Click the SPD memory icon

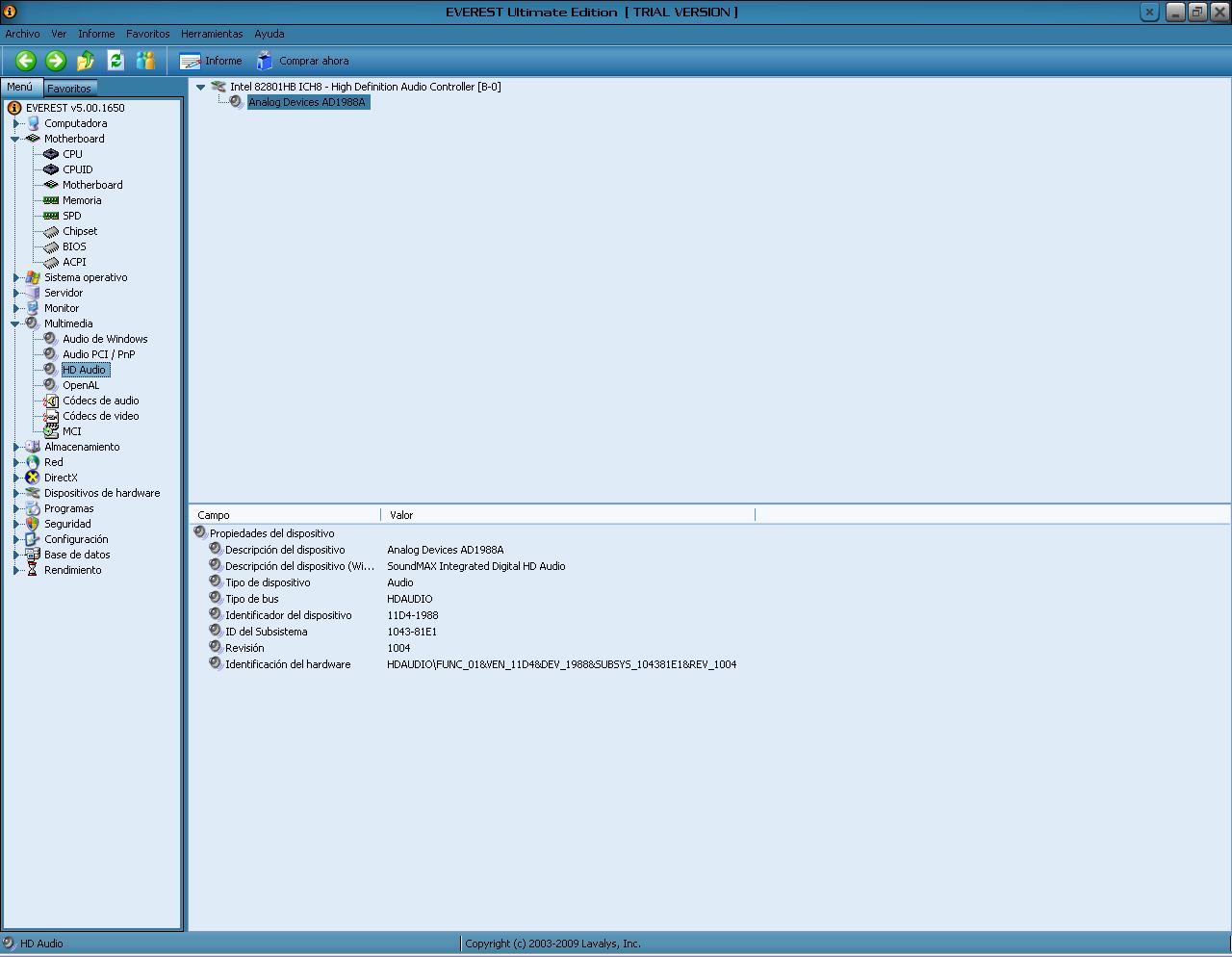pyautogui.click(x=51, y=216)
